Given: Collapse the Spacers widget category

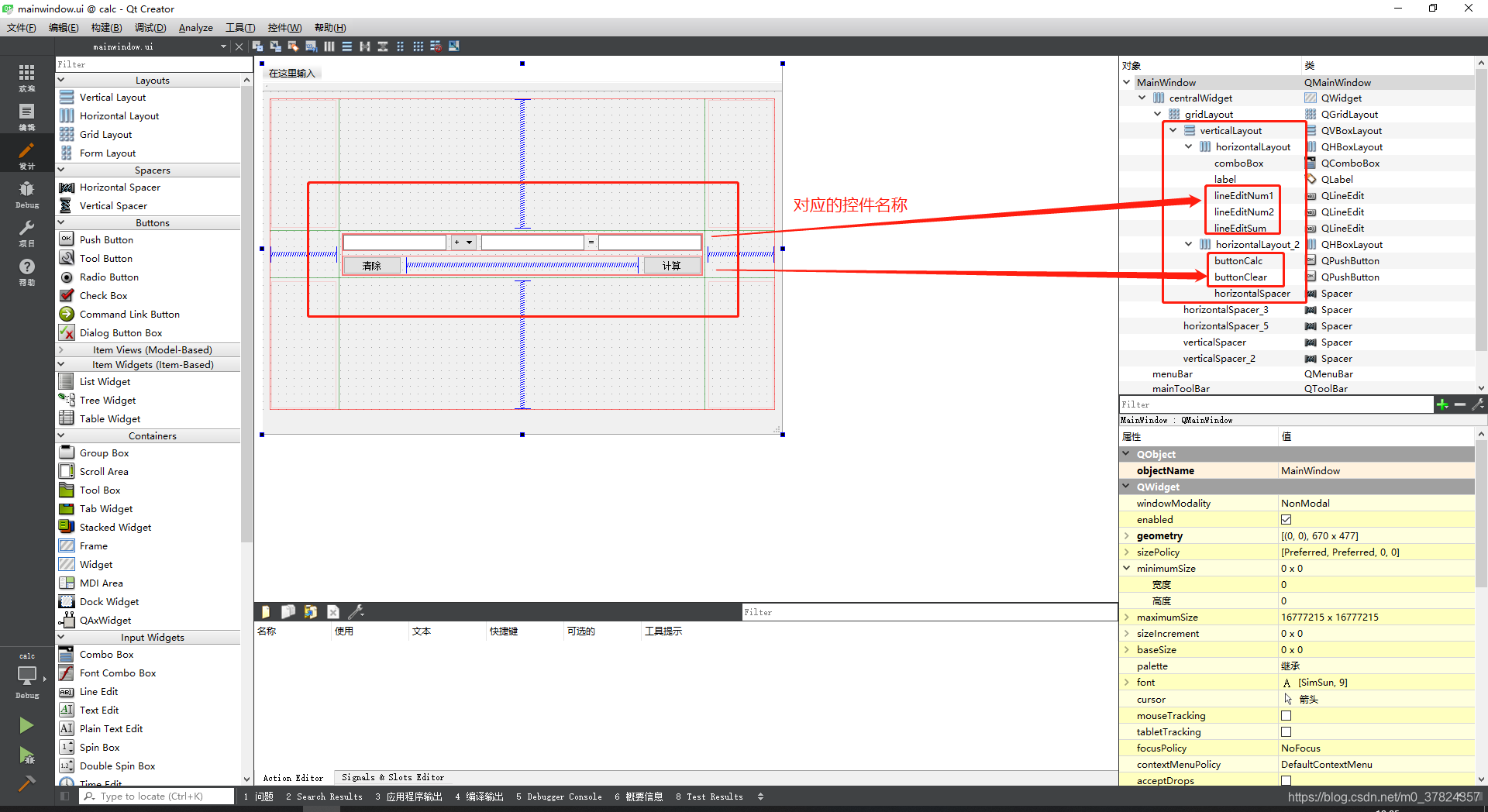Looking at the screenshot, I should [61, 170].
